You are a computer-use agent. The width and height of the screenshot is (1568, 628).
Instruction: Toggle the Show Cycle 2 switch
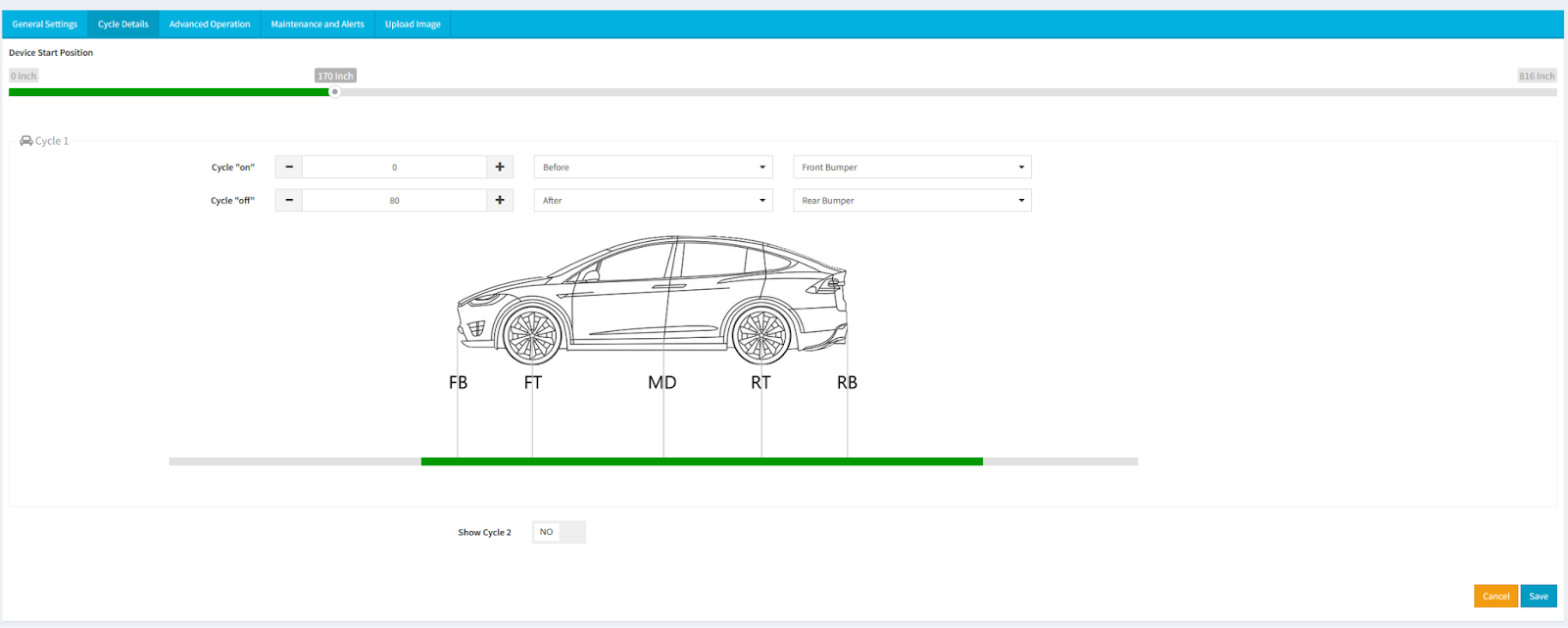coord(559,532)
